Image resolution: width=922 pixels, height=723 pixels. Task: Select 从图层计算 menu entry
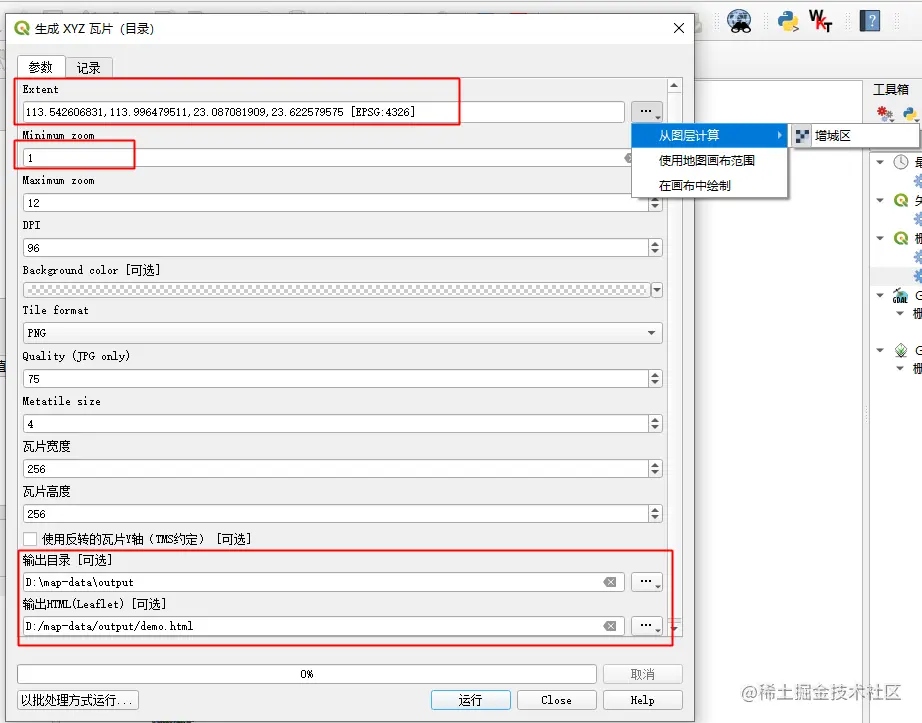click(709, 135)
